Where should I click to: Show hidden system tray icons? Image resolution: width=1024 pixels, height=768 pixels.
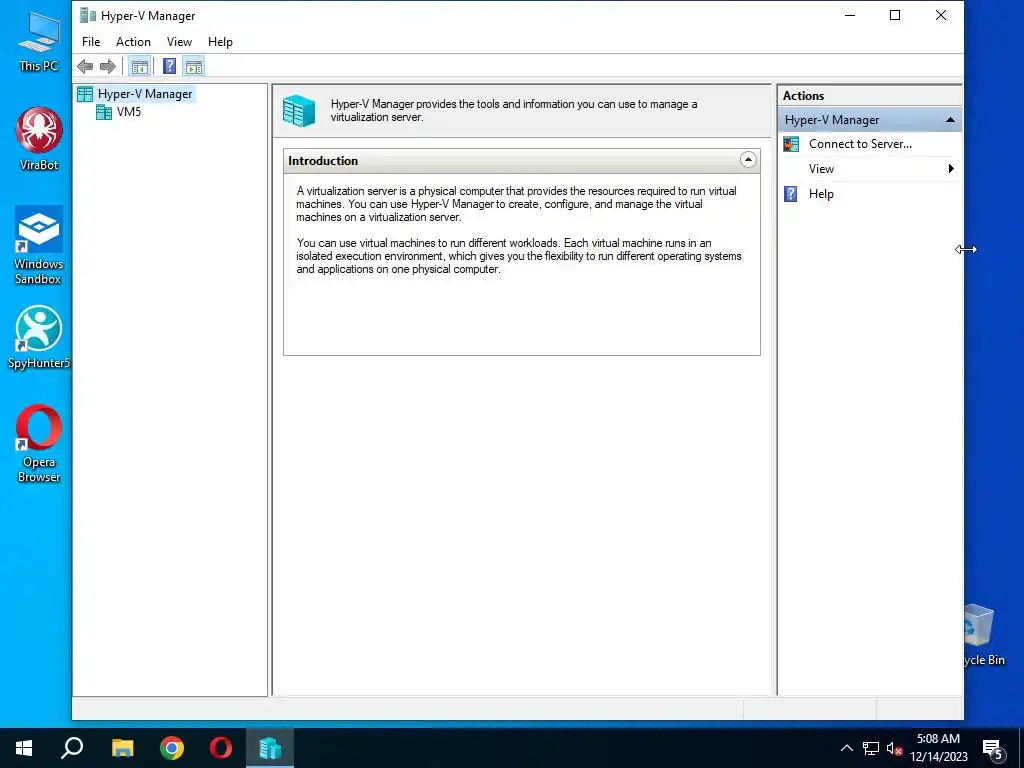click(846, 748)
